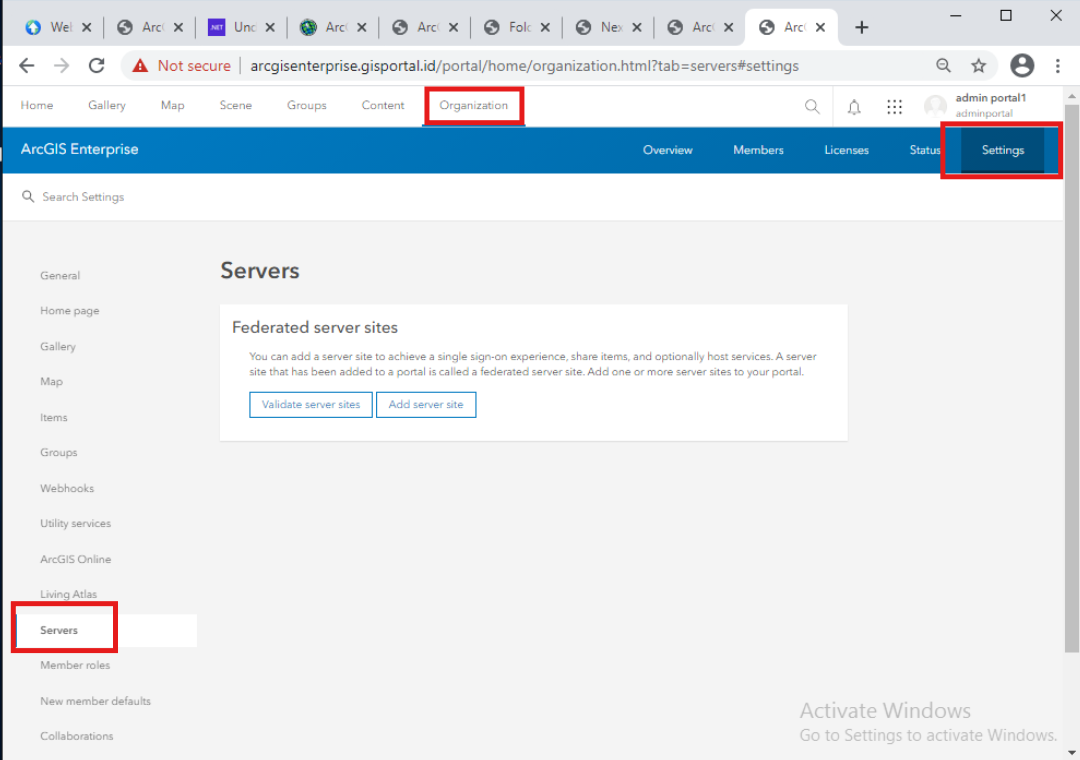
Task: Open Utility services in settings sidebar
Action: 75,524
